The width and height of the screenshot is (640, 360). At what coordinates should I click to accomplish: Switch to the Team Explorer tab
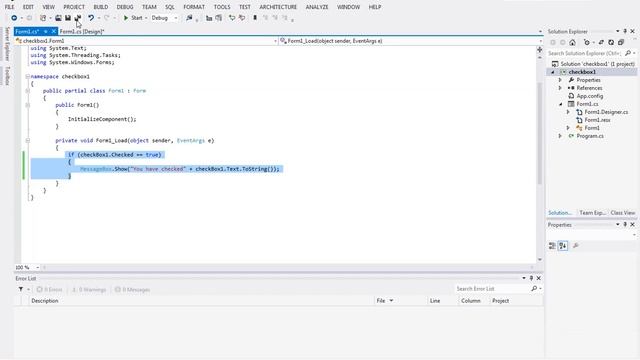[x=592, y=213]
